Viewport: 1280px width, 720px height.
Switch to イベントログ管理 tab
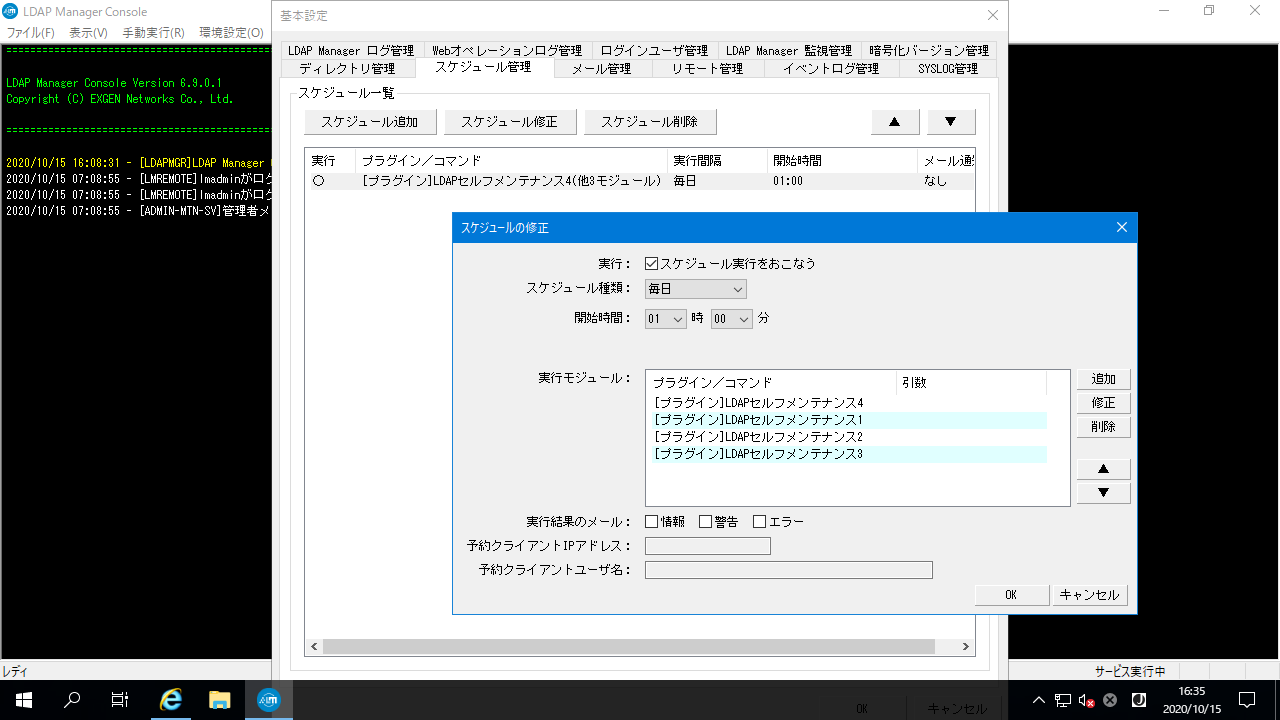(x=830, y=68)
